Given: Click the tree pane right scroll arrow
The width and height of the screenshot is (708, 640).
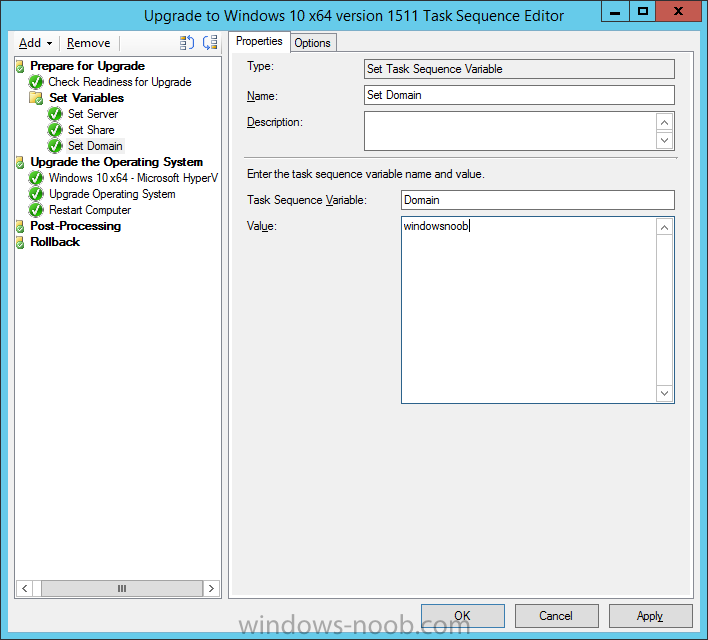Looking at the screenshot, I should 211,589.
